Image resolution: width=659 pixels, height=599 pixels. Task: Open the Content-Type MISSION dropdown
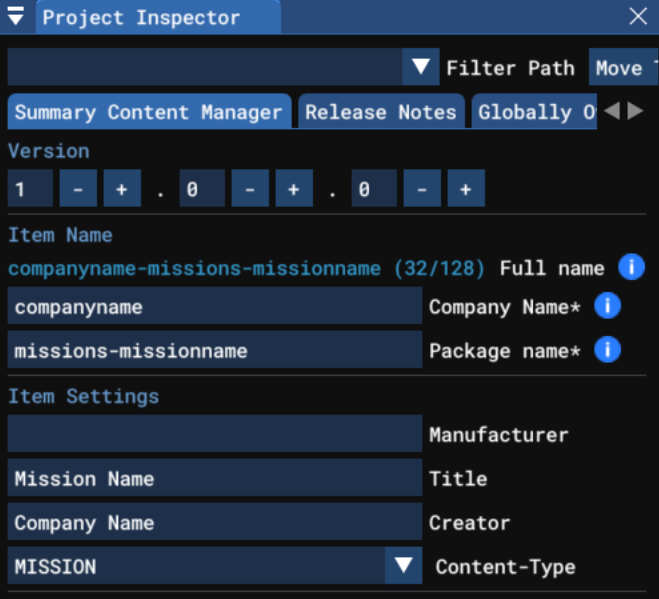click(x=403, y=566)
